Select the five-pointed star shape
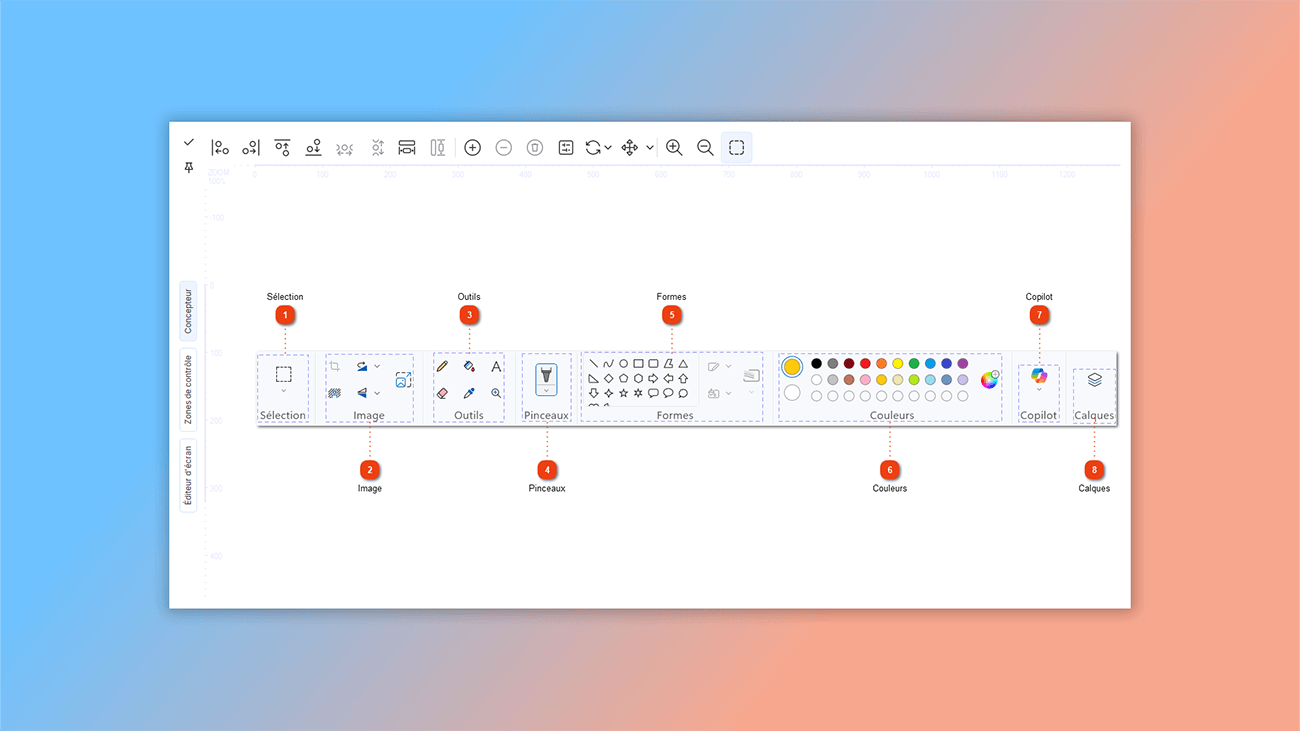The image size is (1300, 731). [624, 393]
